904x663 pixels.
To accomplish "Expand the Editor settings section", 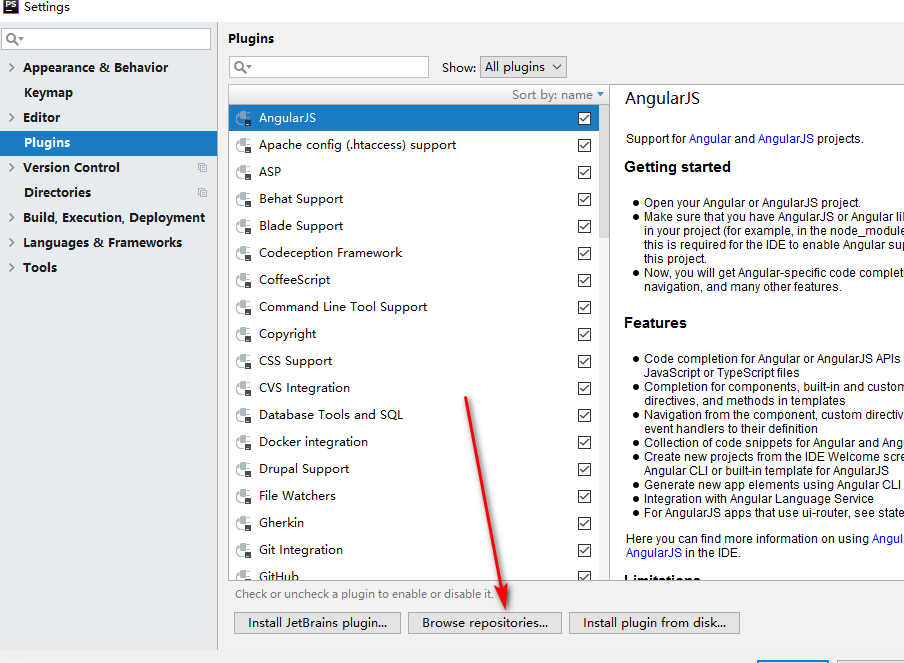I will tap(12, 118).
